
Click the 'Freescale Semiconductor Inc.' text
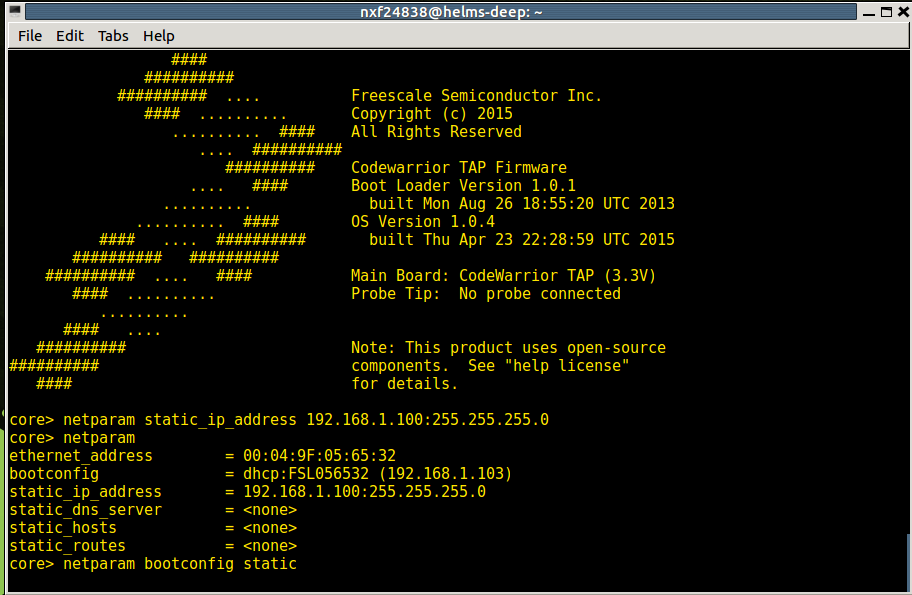(x=476, y=95)
